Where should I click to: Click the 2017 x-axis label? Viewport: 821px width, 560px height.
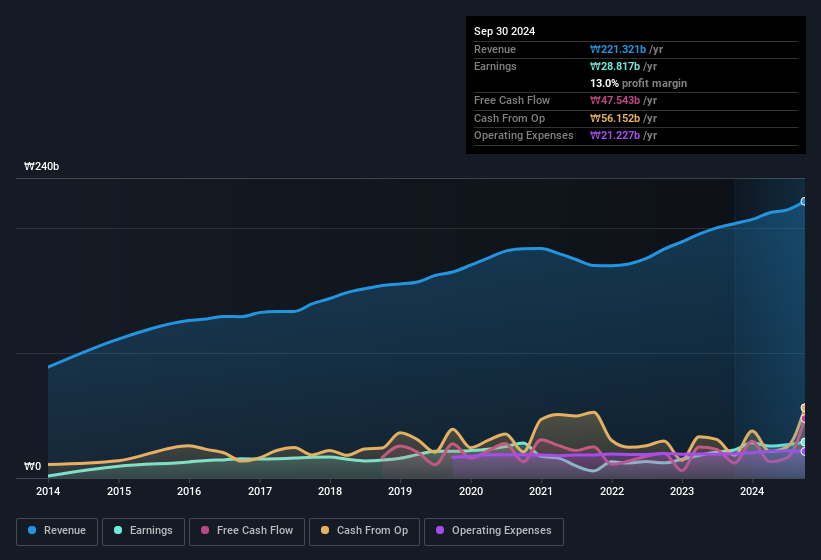tap(260, 491)
